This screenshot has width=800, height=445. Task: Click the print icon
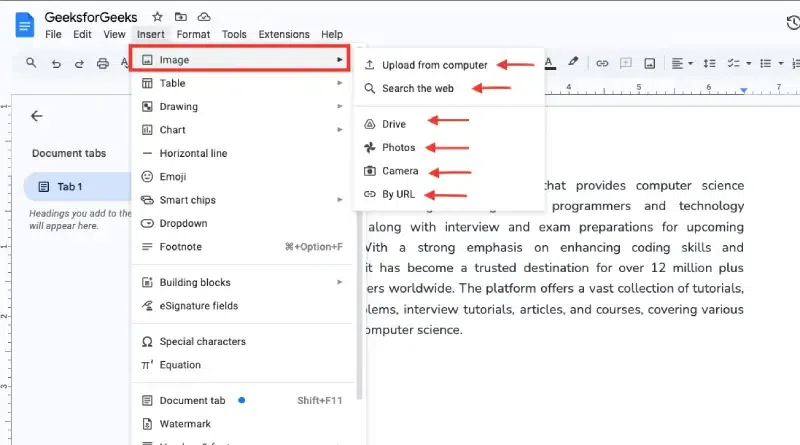(x=103, y=63)
